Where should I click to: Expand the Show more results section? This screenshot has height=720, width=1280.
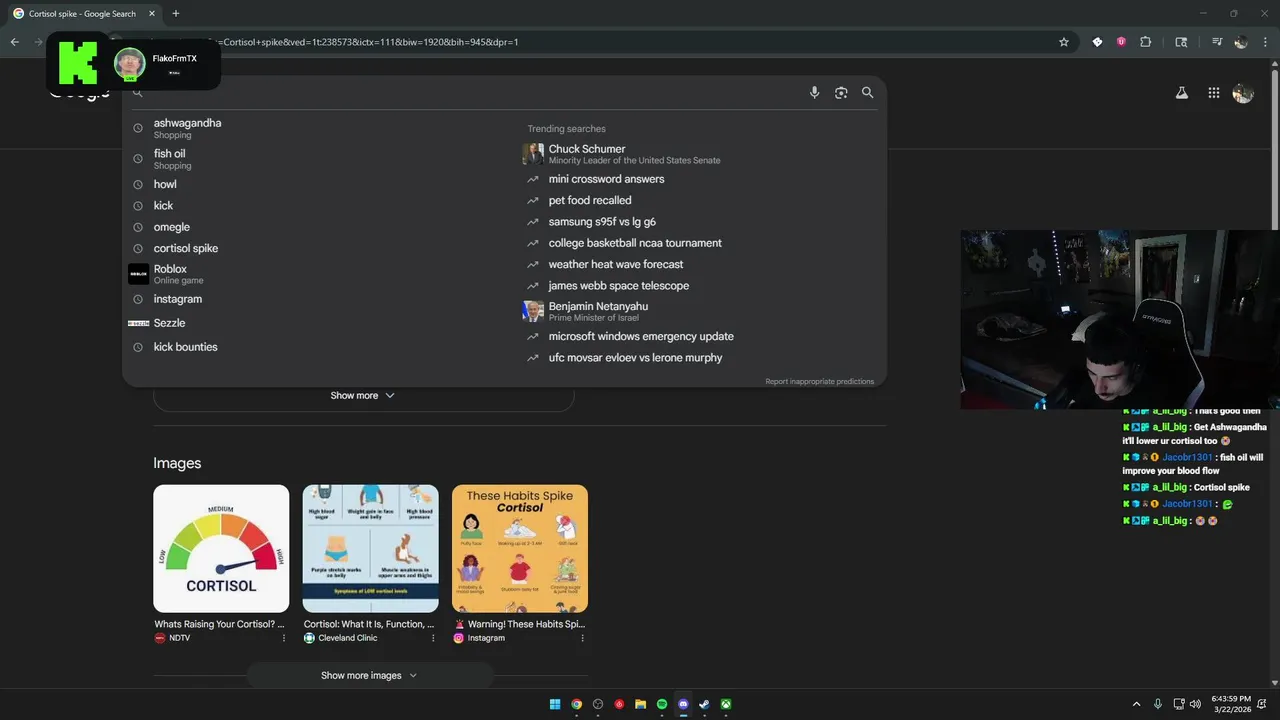coord(363,396)
